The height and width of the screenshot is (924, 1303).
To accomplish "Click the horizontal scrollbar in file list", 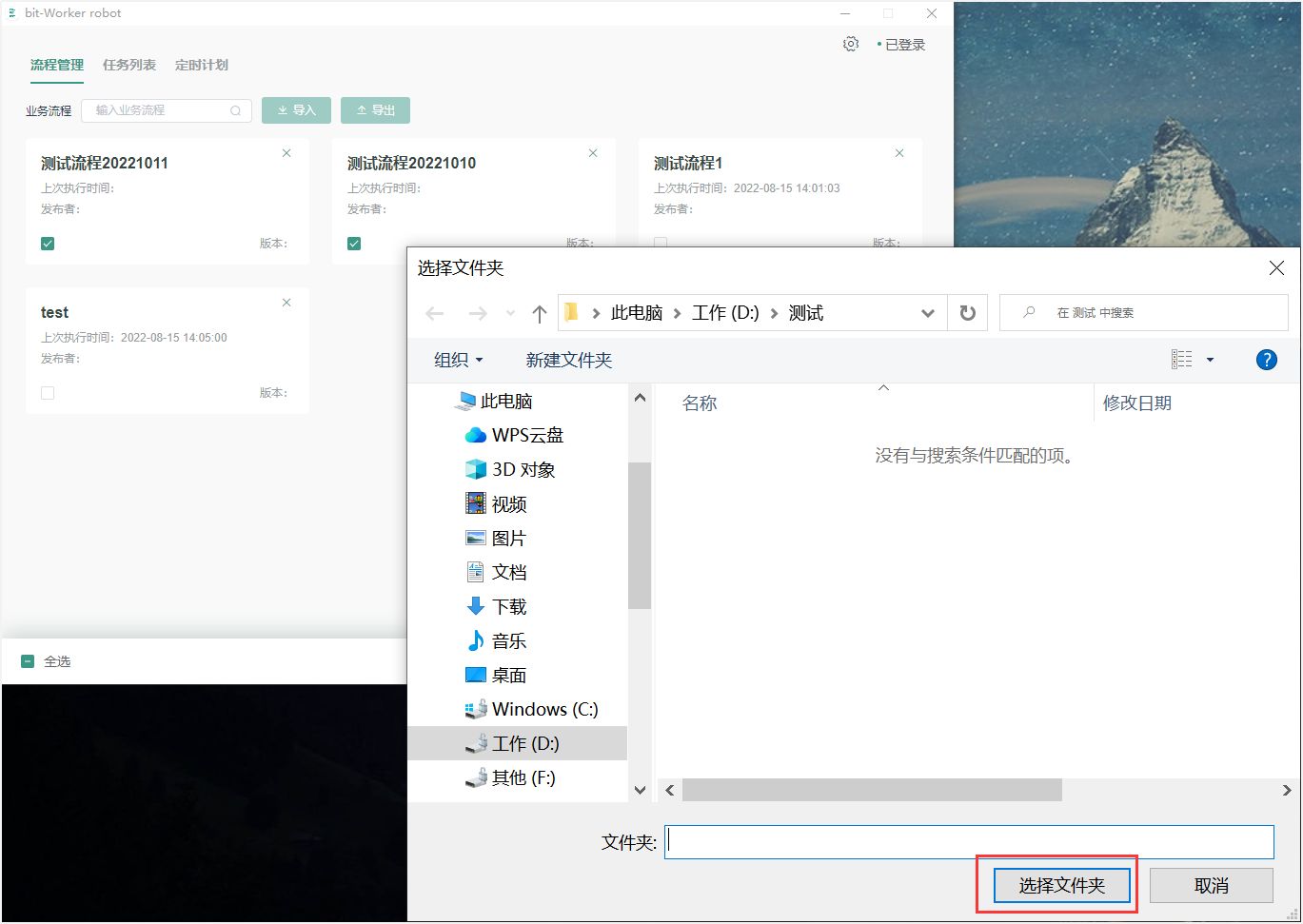I will tap(871, 790).
